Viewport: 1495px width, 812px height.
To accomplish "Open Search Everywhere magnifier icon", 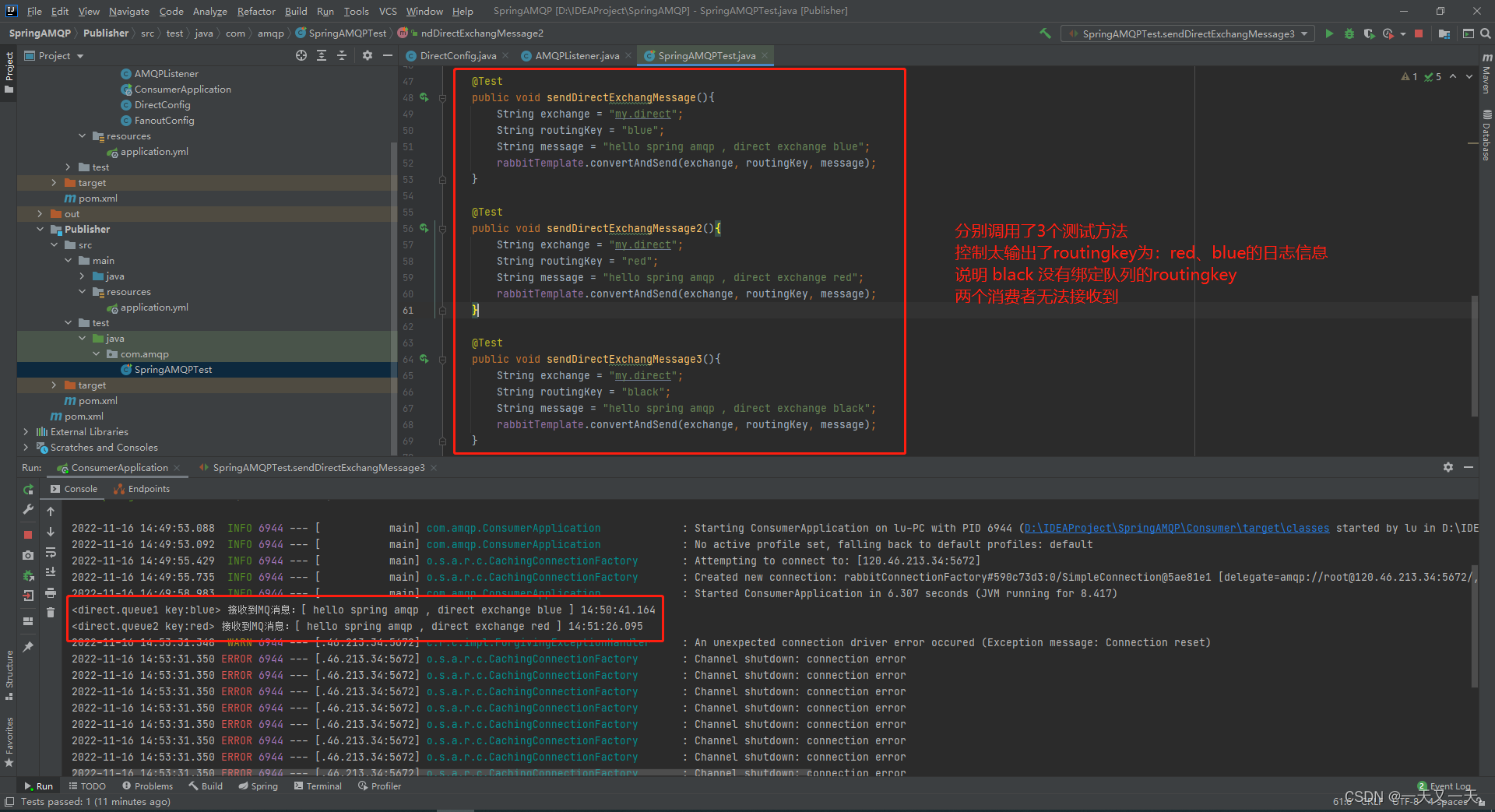I will coord(1486,33).
